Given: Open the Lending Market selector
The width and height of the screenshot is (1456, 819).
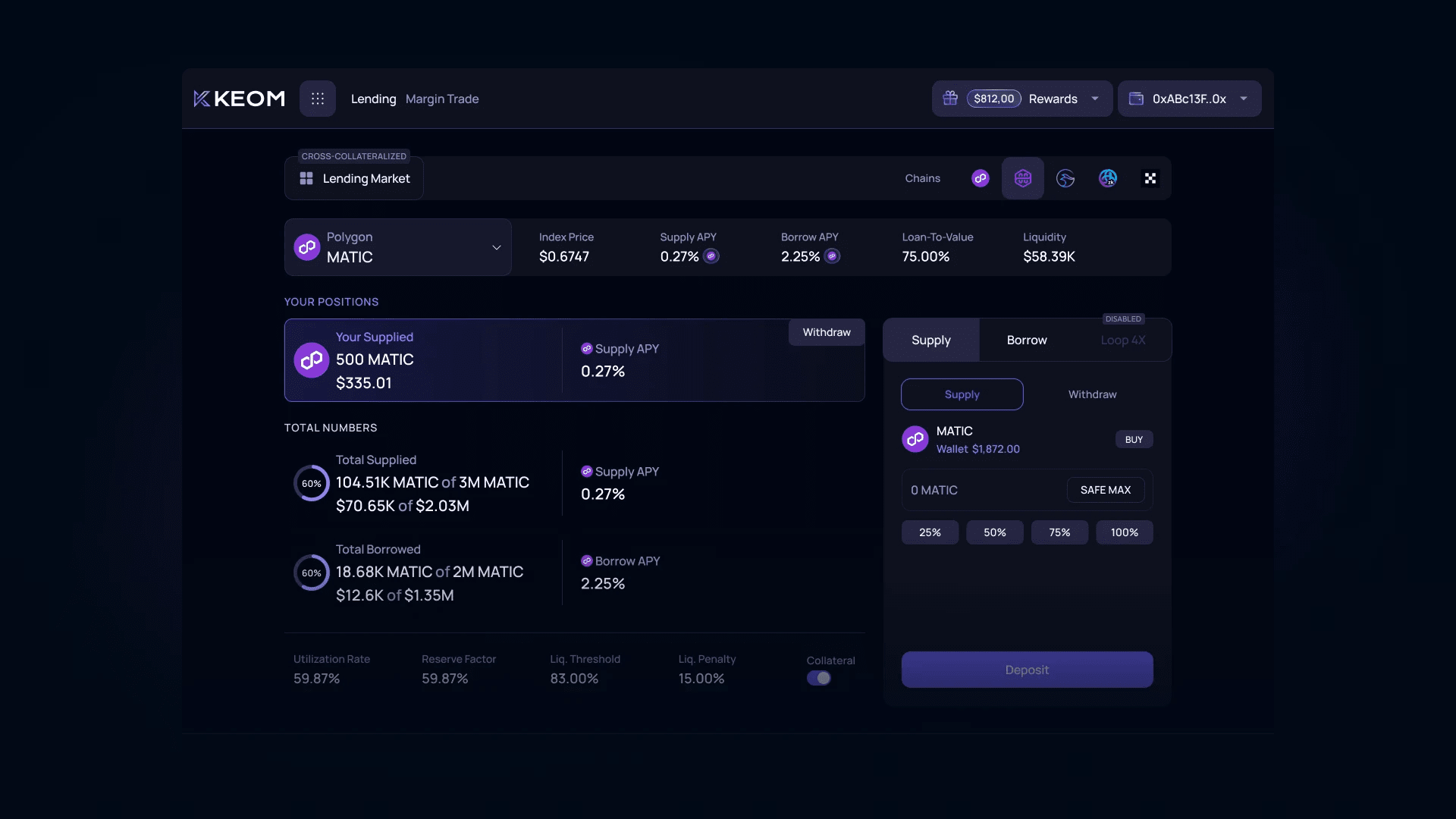Looking at the screenshot, I should point(354,178).
